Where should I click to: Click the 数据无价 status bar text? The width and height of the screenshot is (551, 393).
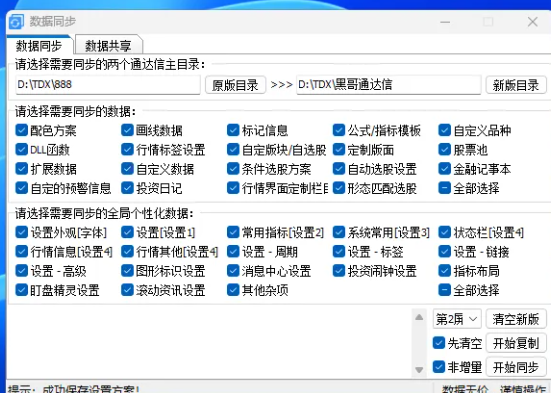[x=465, y=389]
